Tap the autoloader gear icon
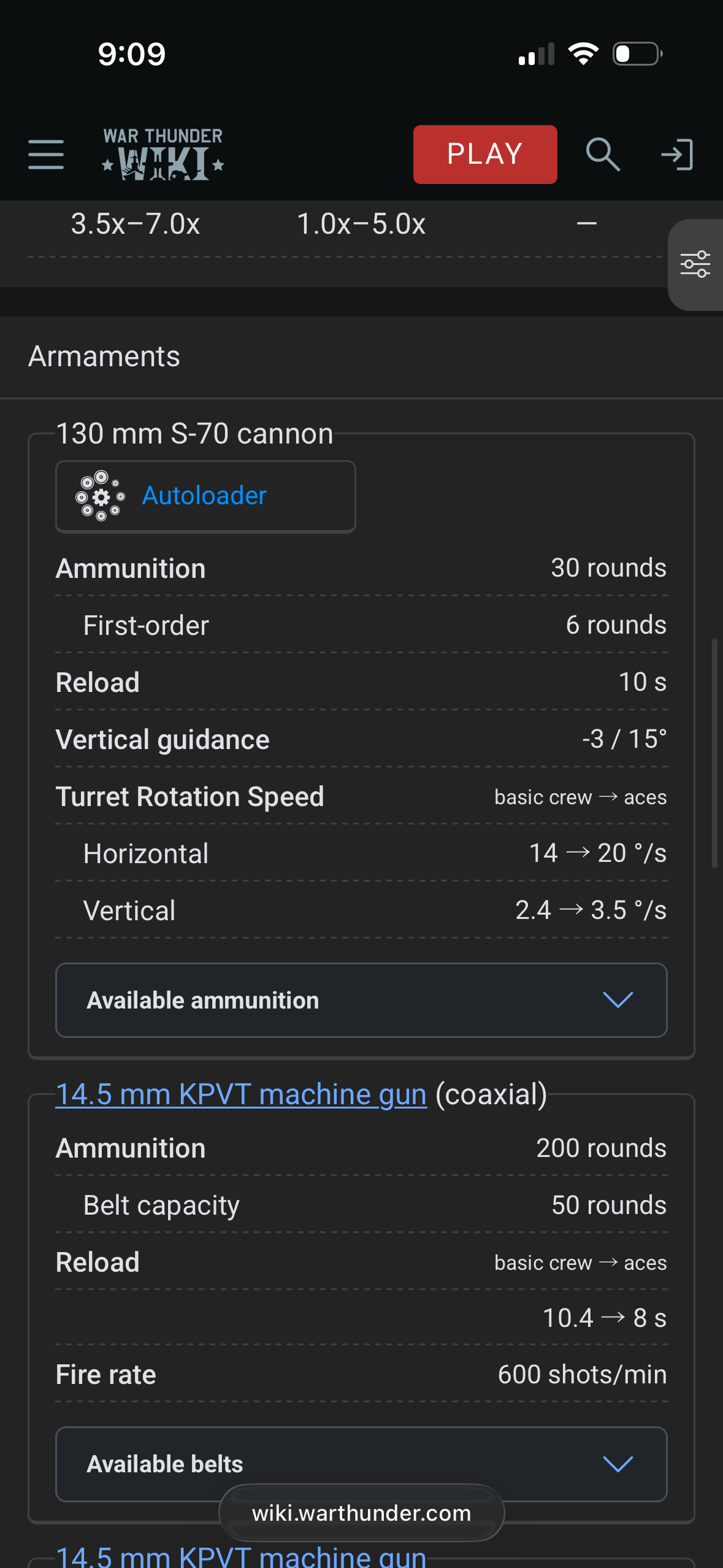723x1568 pixels. [x=100, y=496]
